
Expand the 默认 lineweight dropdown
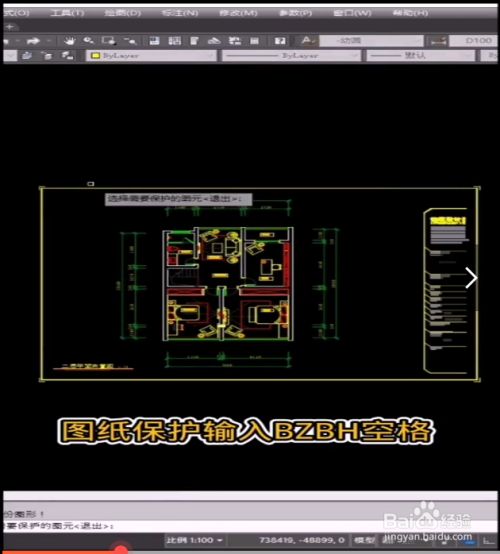[x=469, y=56]
